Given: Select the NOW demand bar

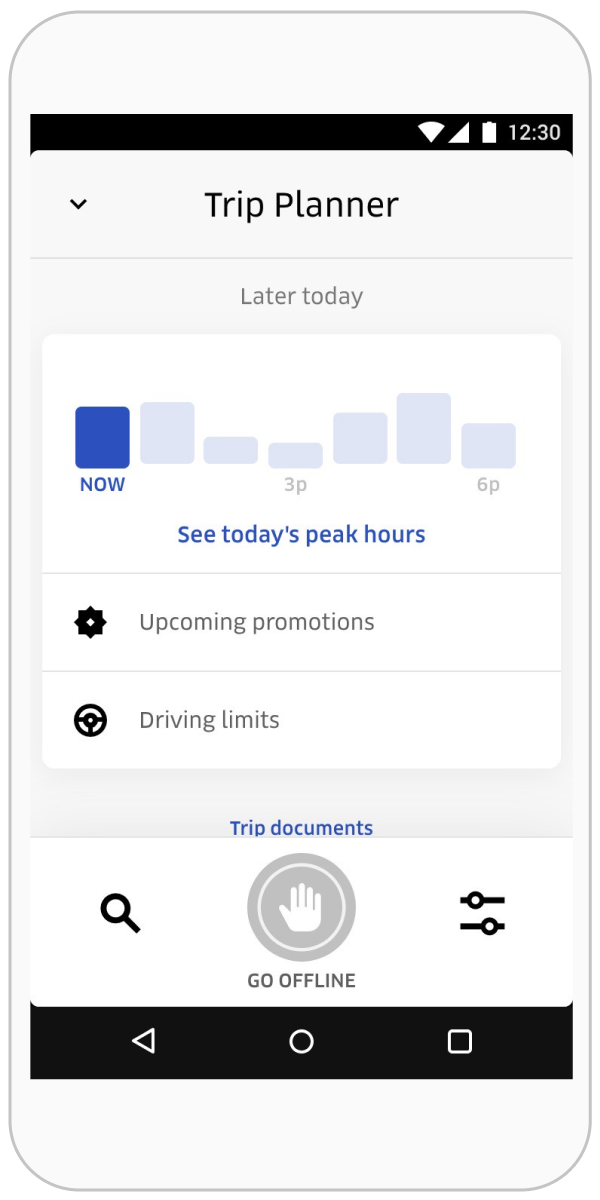Looking at the screenshot, I should 102,438.
